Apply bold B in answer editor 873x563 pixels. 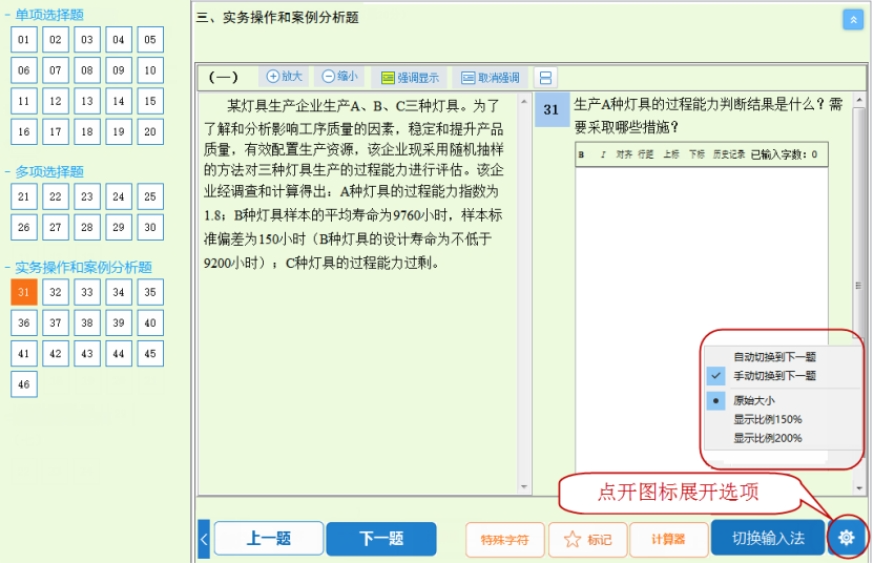tap(581, 154)
